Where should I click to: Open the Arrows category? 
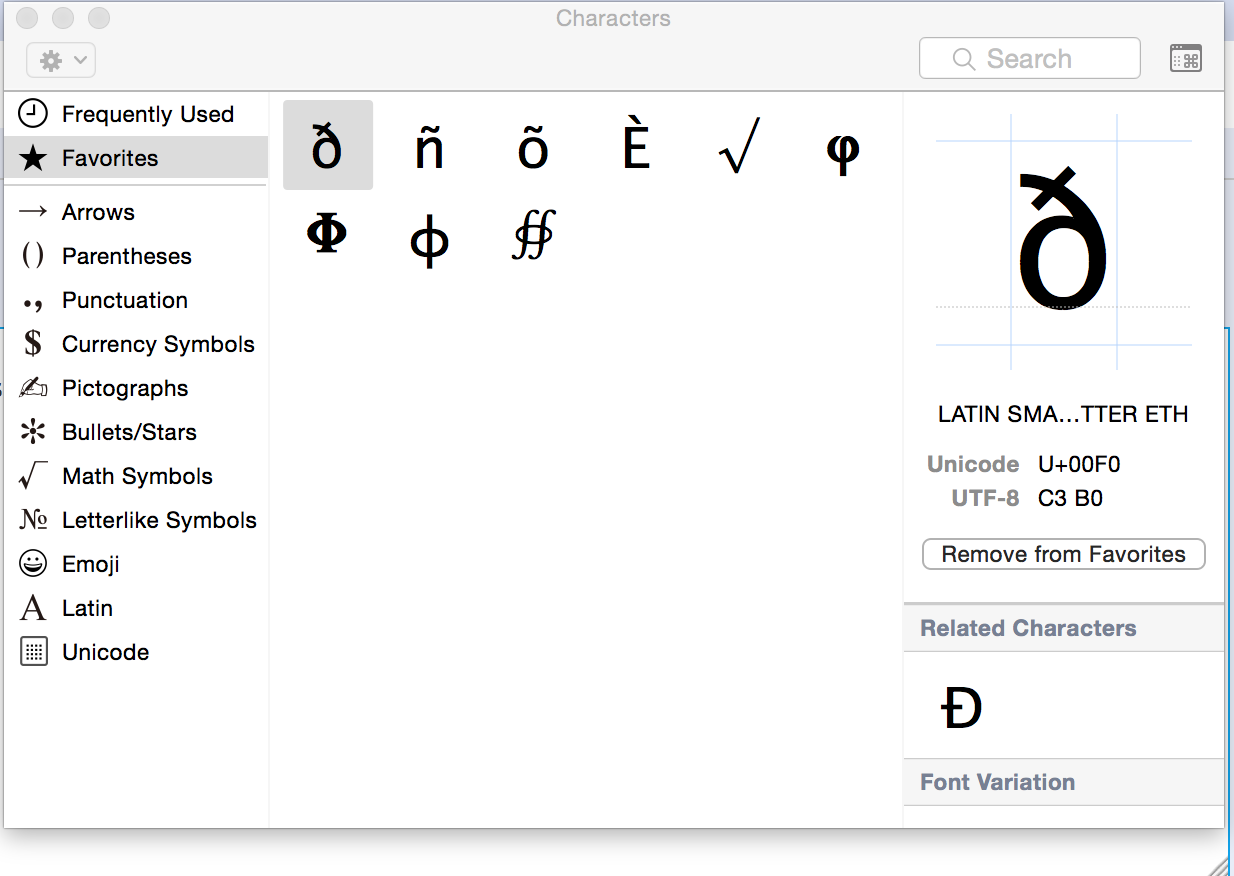click(x=136, y=212)
